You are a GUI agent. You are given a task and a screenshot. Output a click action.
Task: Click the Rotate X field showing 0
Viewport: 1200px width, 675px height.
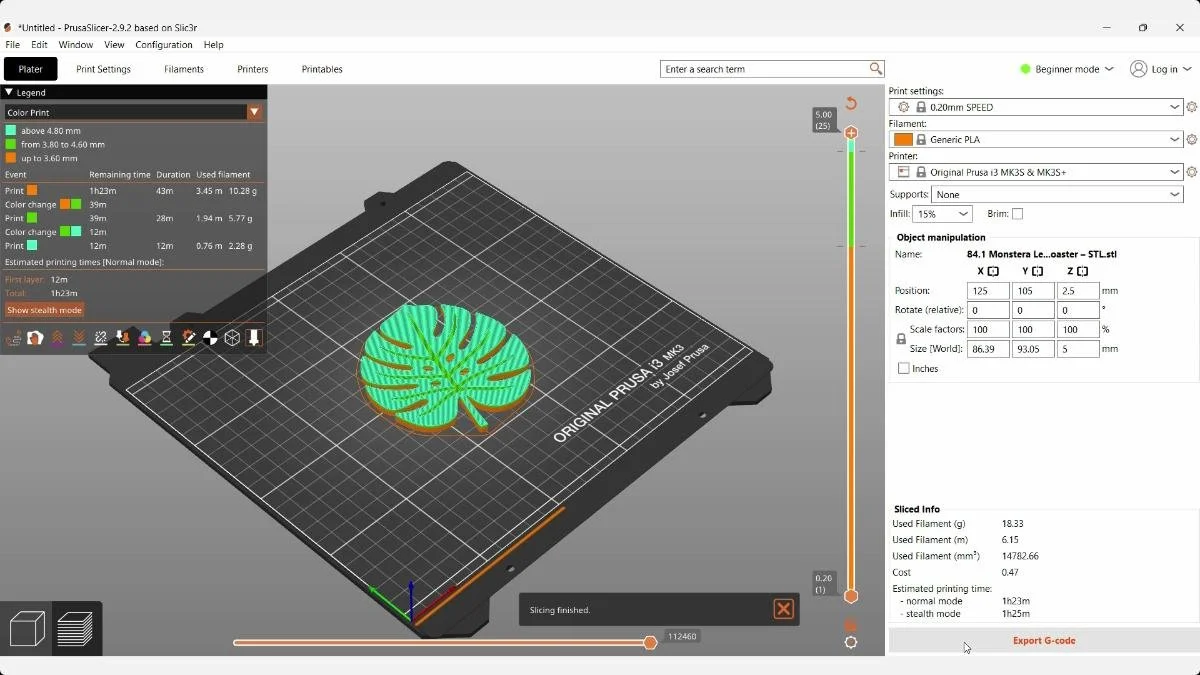988,310
